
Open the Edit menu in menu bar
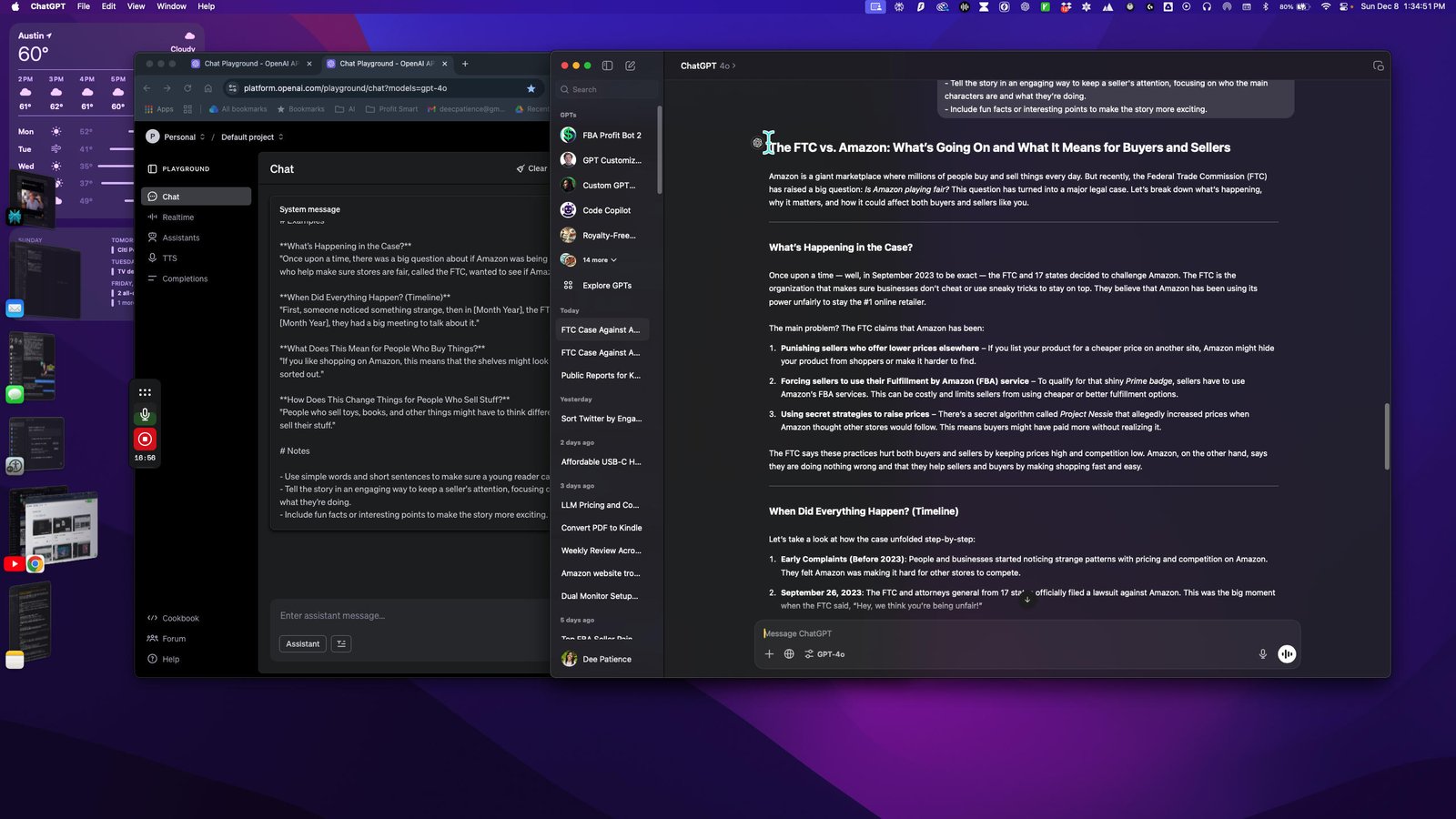tap(108, 6)
